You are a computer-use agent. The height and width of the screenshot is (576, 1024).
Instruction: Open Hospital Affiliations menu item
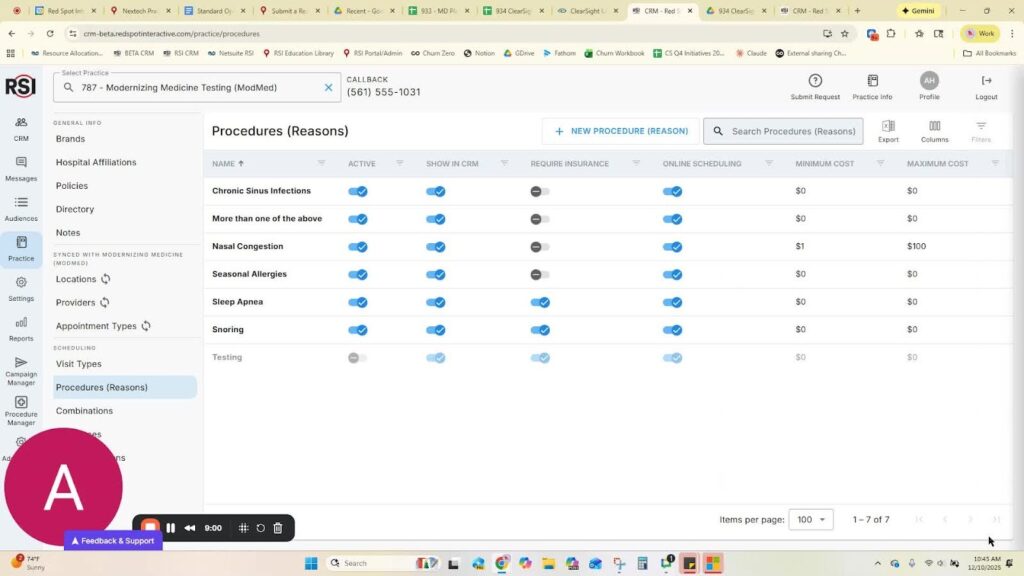96,162
